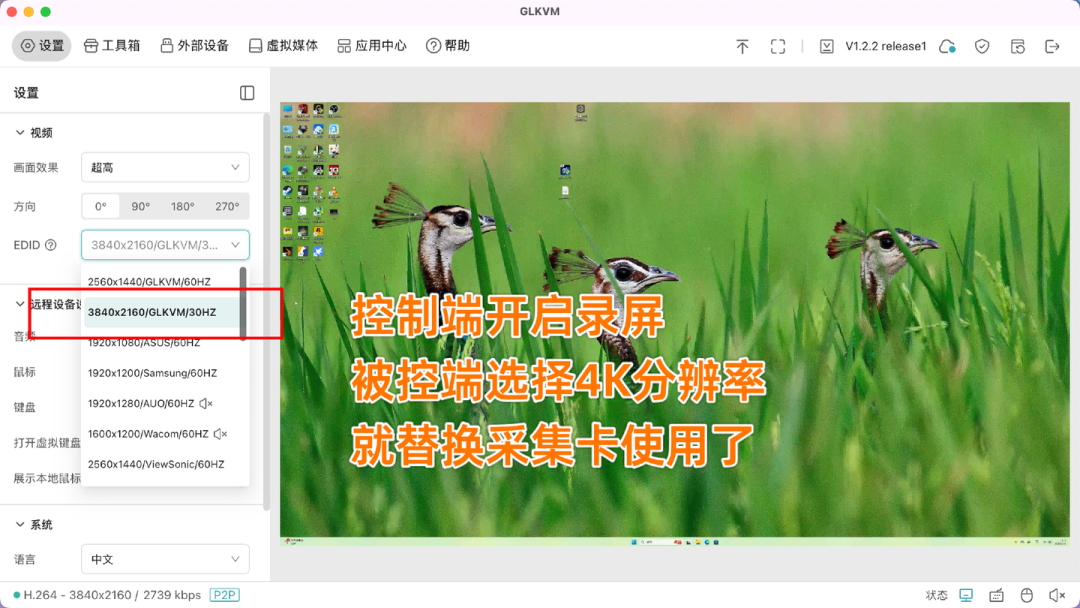This screenshot has height=608, width=1080.
Task: Toggle the settings sidebar panel icon
Action: point(247,93)
